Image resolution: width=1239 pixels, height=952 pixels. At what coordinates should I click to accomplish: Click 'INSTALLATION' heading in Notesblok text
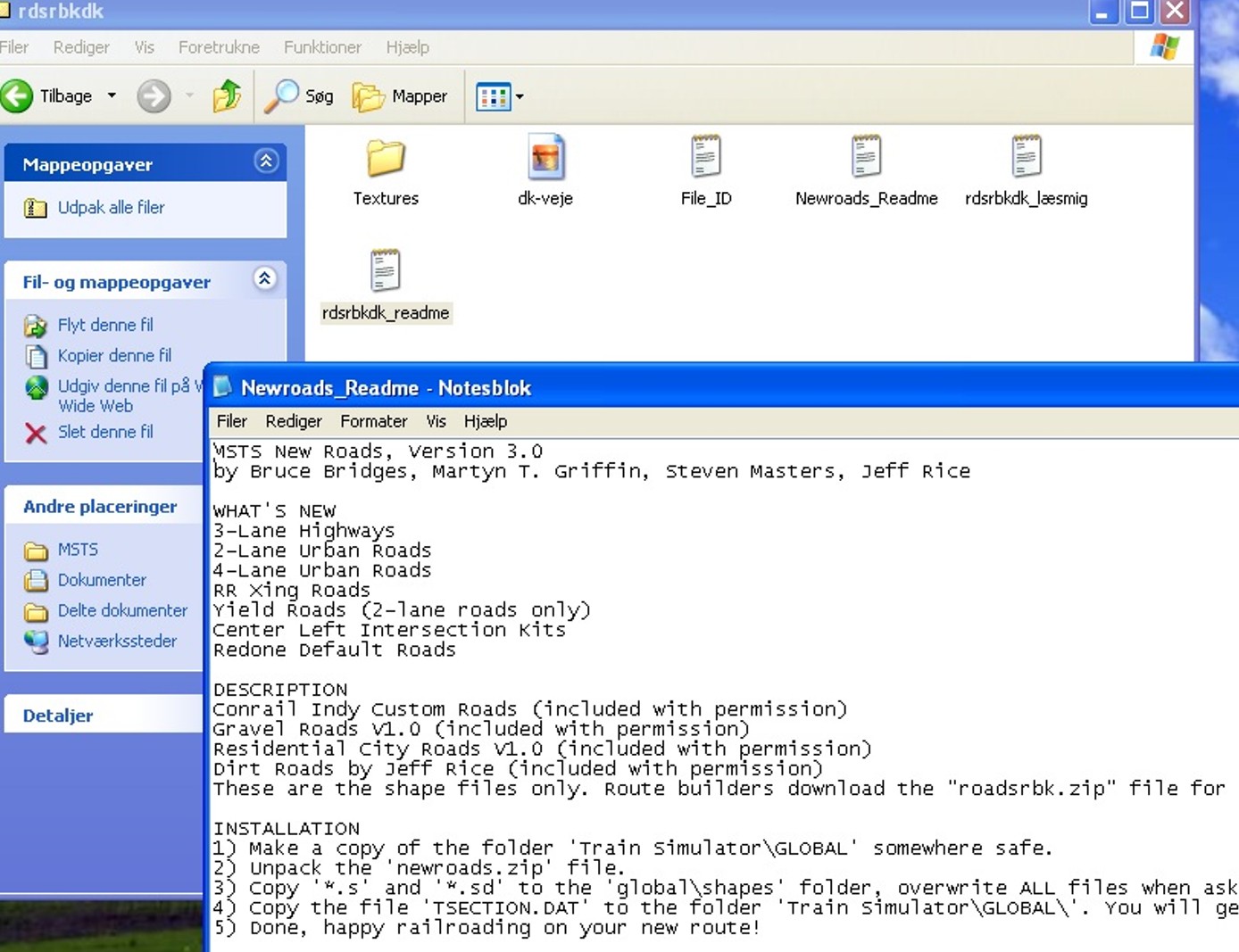pos(286,829)
